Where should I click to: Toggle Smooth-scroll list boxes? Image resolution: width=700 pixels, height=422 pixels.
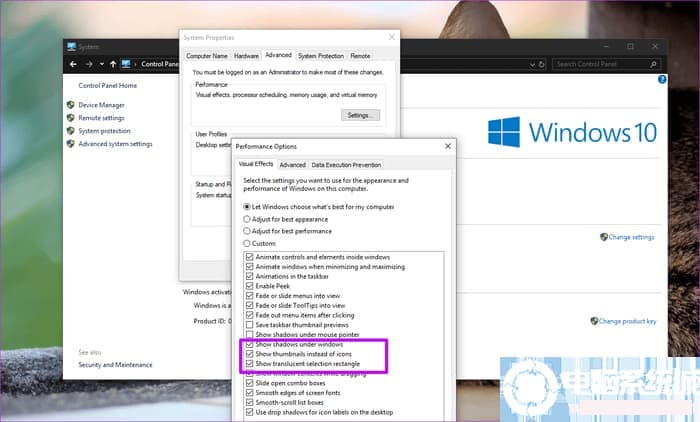(x=250, y=402)
